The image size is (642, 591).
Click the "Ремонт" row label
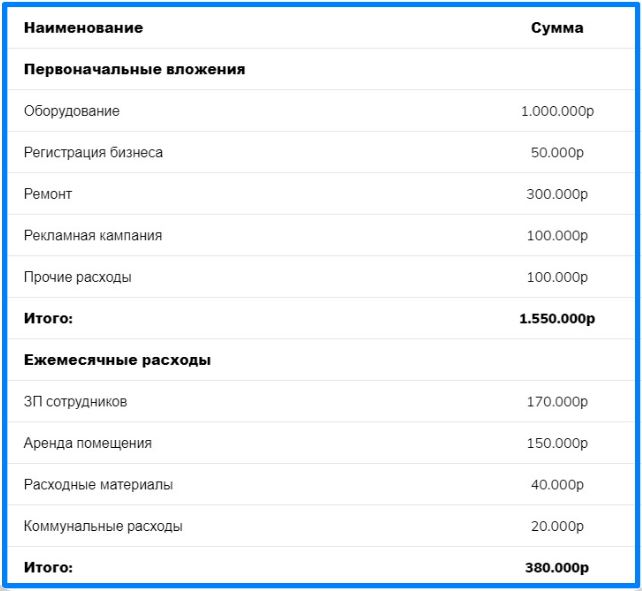pos(48,194)
